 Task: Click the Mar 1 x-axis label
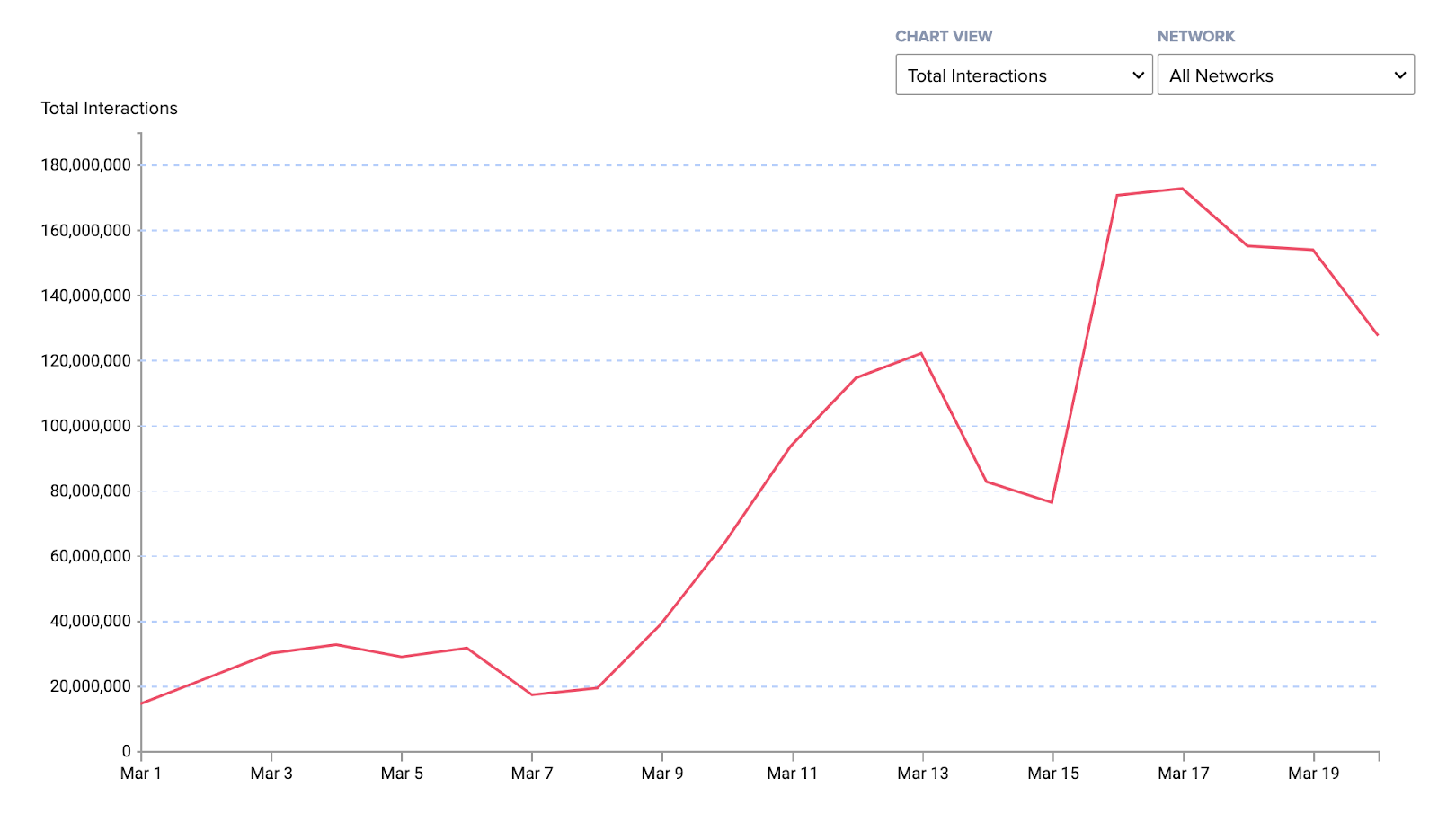coord(141,774)
